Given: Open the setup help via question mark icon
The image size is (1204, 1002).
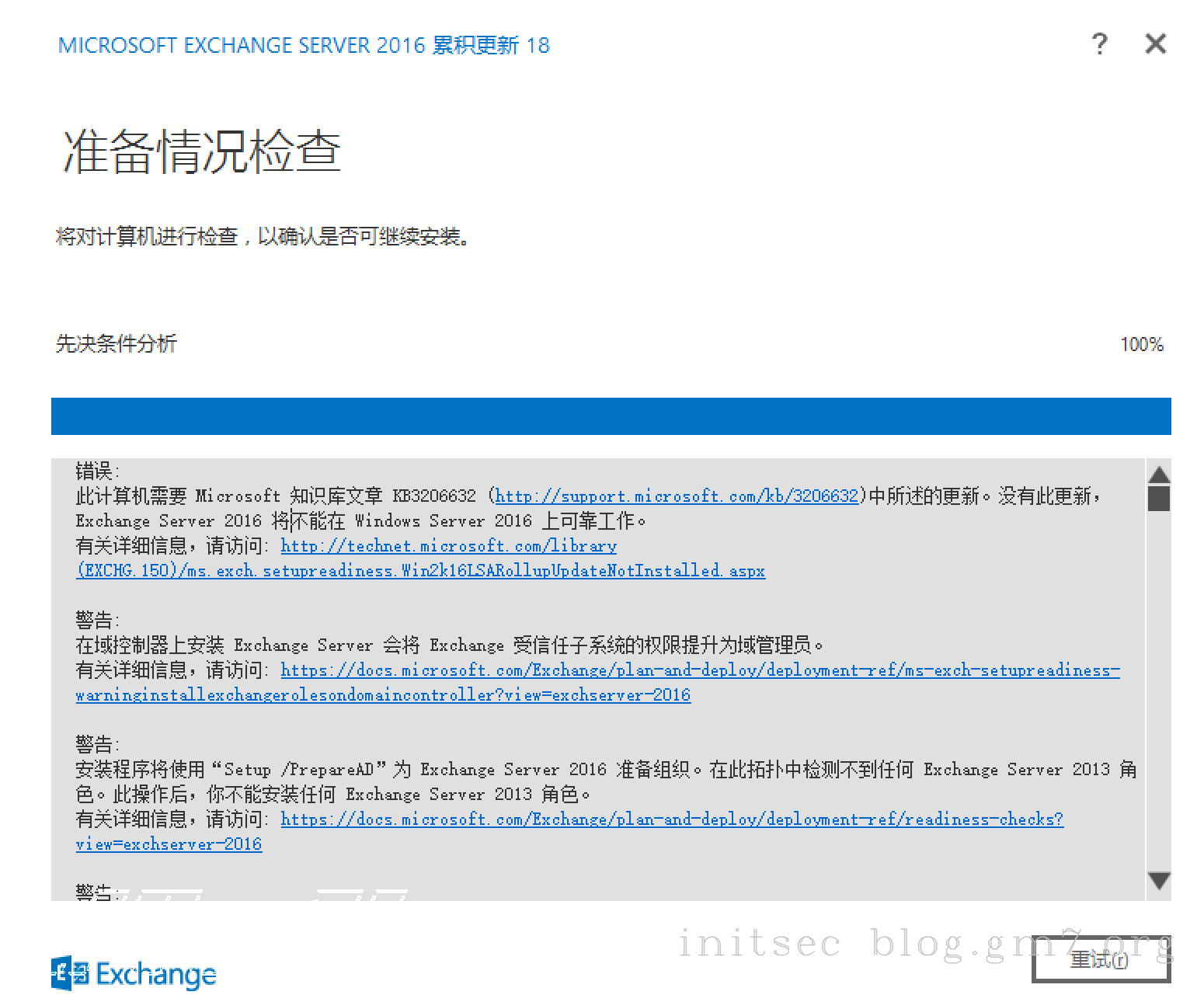Looking at the screenshot, I should pos(1100,44).
